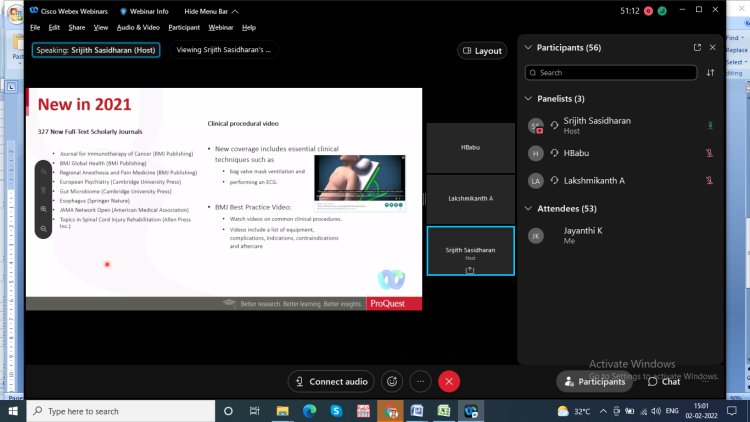Image resolution: width=750 pixels, height=422 pixels.
Task: Click the green connection status icon
Action: pos(662,11)
